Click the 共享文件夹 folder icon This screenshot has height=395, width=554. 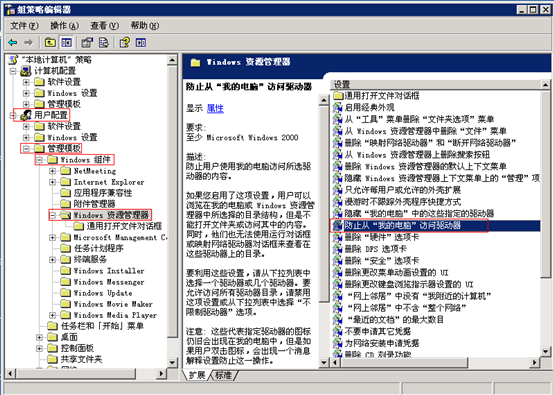pyautogui.click(x=52, y=359)
